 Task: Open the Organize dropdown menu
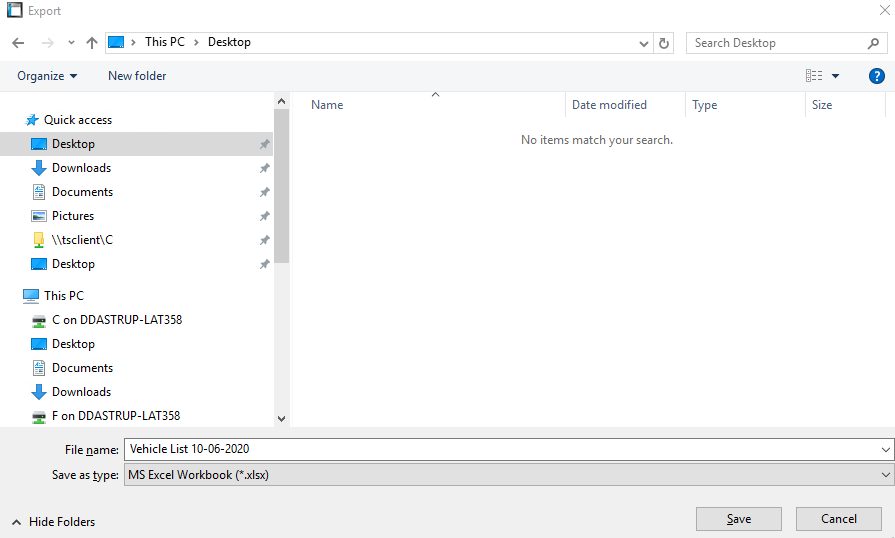(47, 76)
